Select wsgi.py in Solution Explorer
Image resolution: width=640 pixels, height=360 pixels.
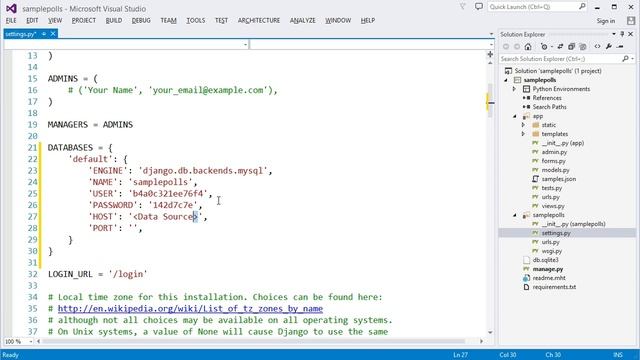tap(552, 251)
